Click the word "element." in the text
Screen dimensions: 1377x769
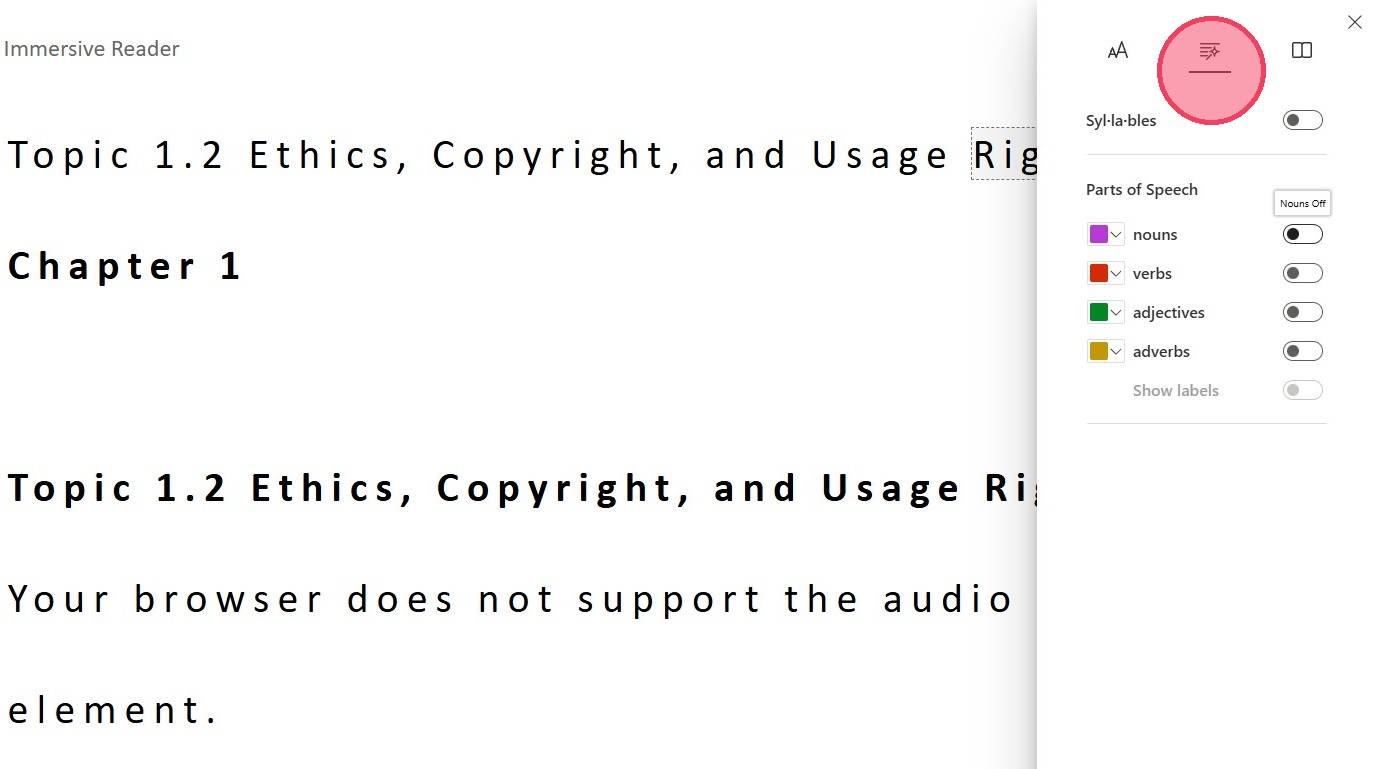113,710
